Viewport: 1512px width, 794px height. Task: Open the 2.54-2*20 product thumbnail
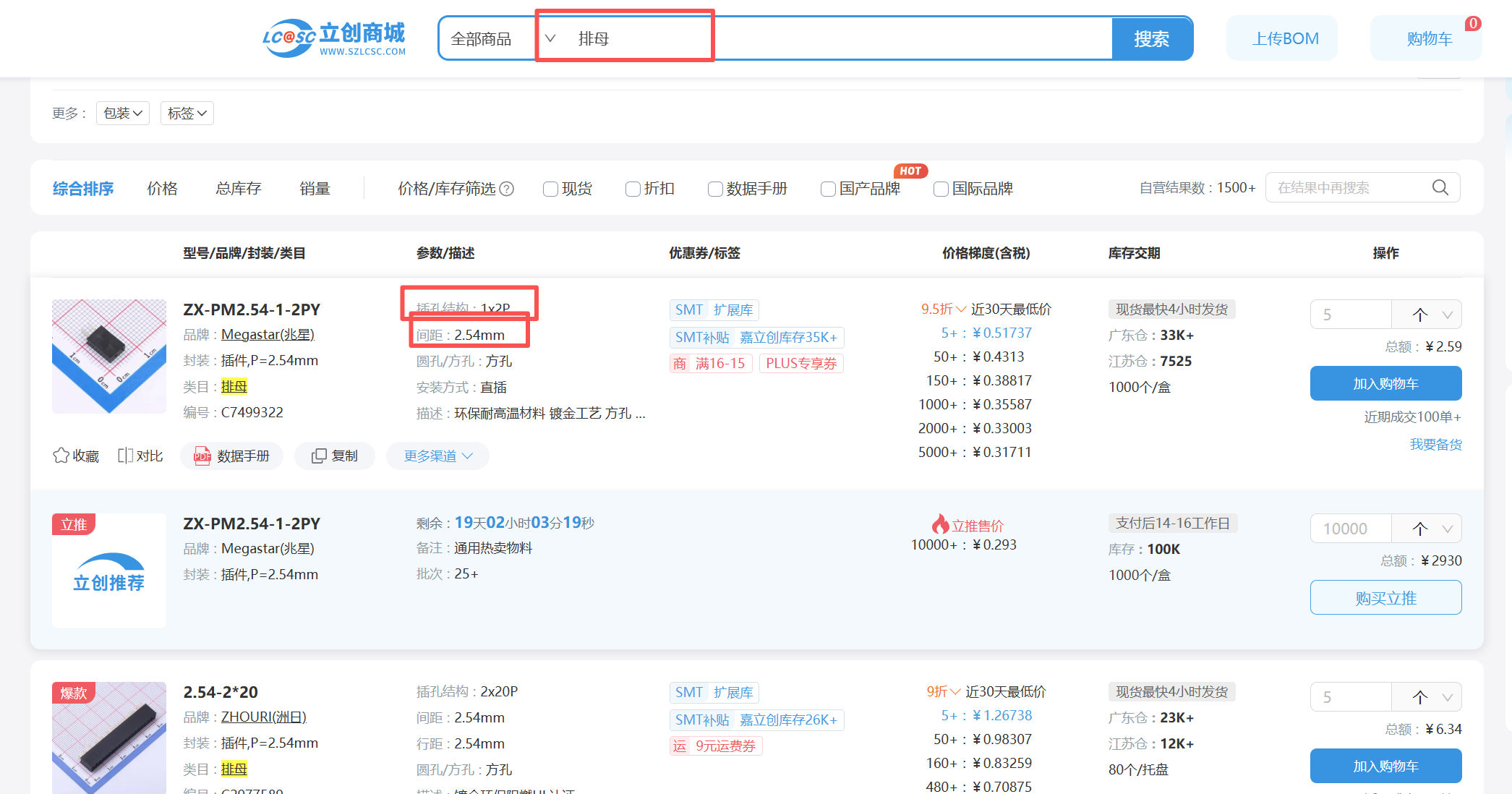109,738
